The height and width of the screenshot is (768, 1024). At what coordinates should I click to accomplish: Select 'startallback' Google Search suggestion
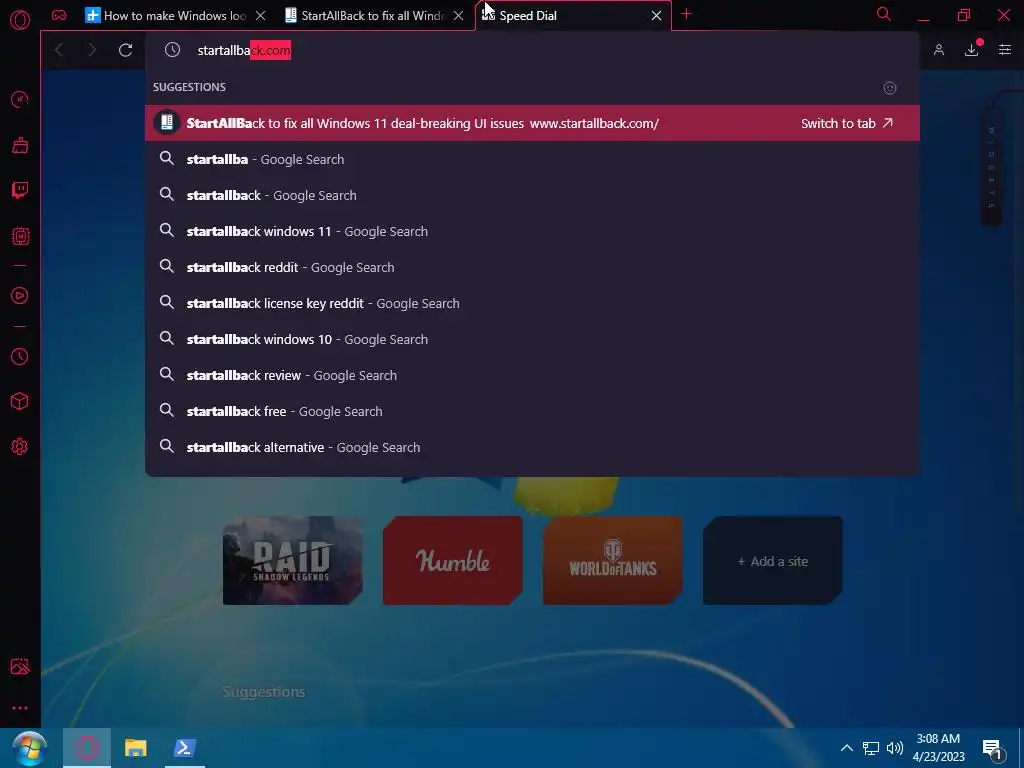[532, 195]
